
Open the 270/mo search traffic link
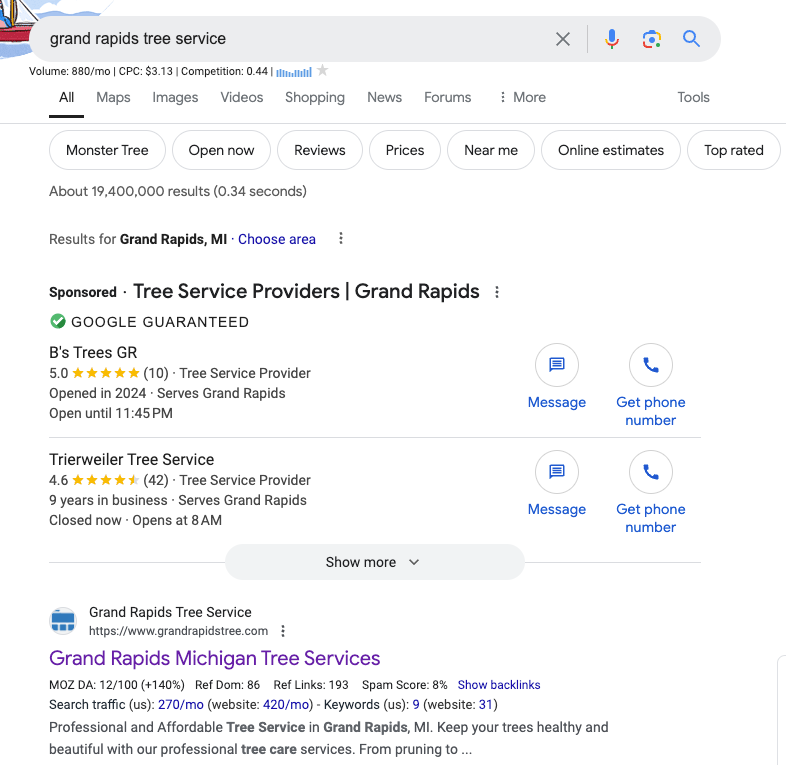tap(181, 704)
